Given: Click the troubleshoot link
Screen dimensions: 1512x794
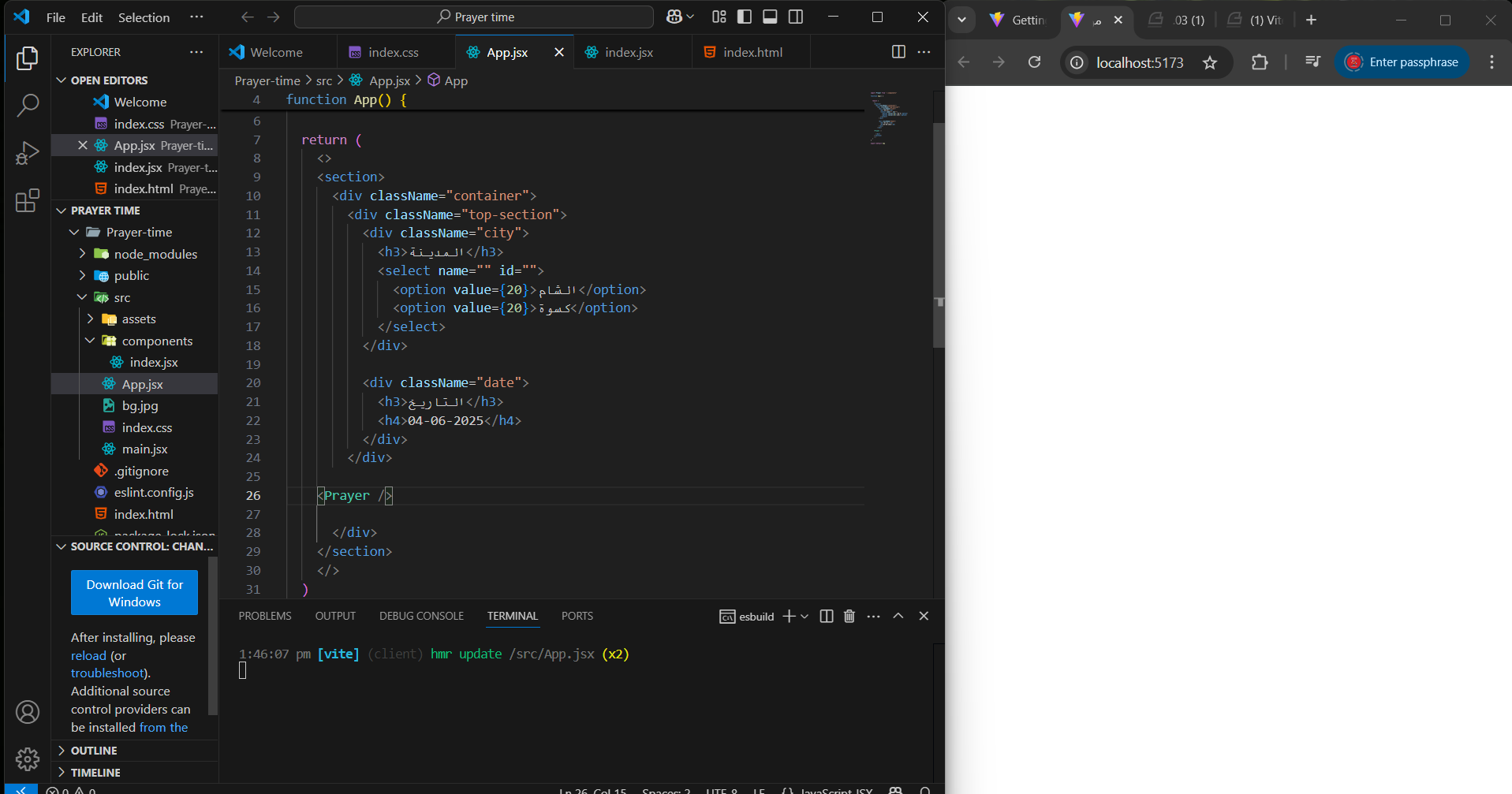Looking at the screenshot, I should 108,673.
